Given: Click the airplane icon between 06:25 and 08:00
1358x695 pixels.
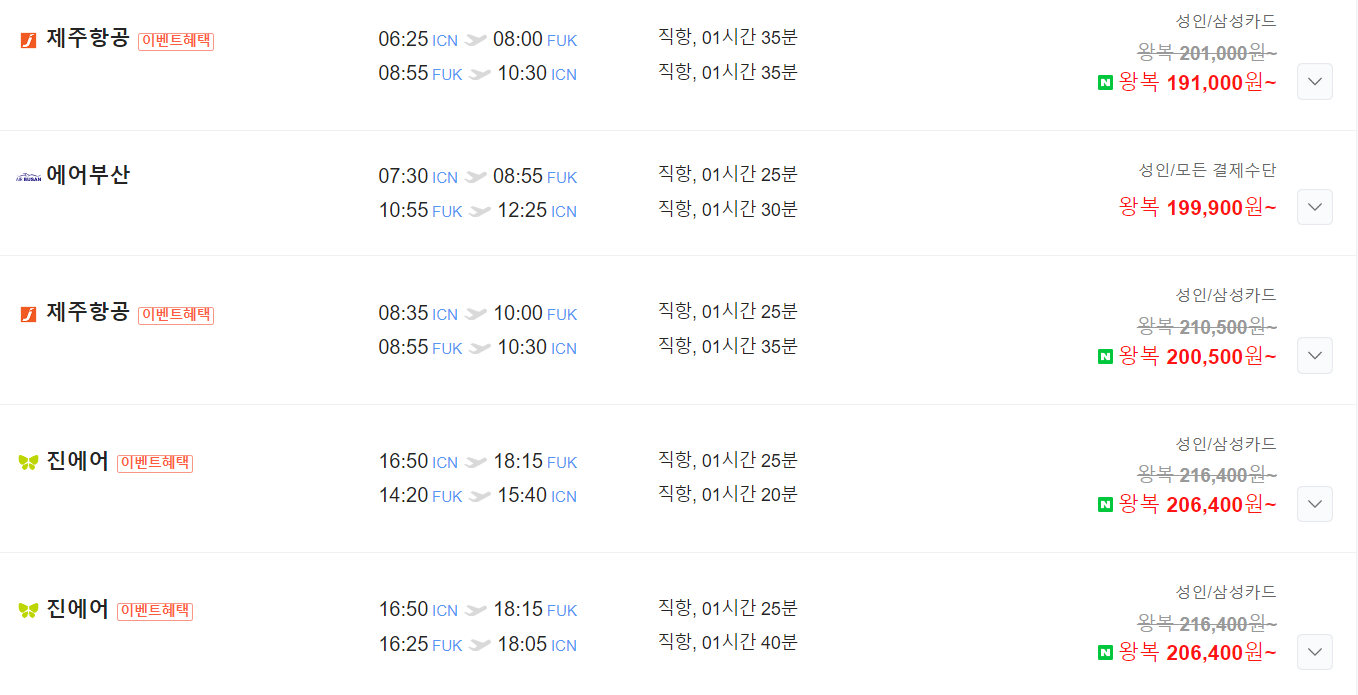Looking at the screenshot, I should [477, 37].
